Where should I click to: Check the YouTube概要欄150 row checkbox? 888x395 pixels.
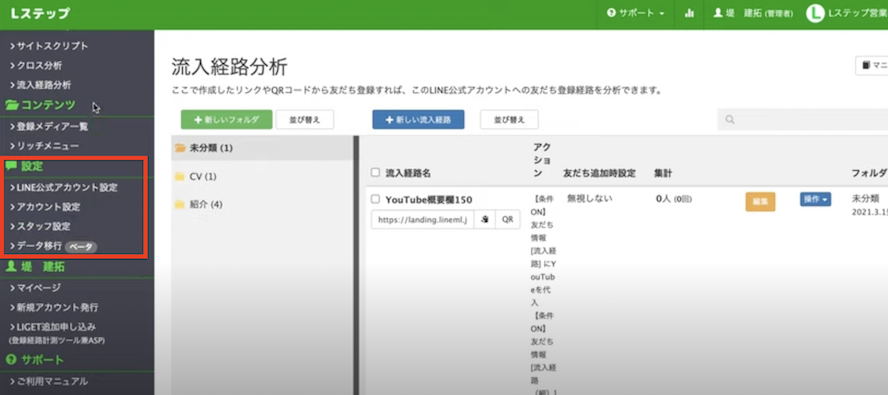tap(375, 199)
